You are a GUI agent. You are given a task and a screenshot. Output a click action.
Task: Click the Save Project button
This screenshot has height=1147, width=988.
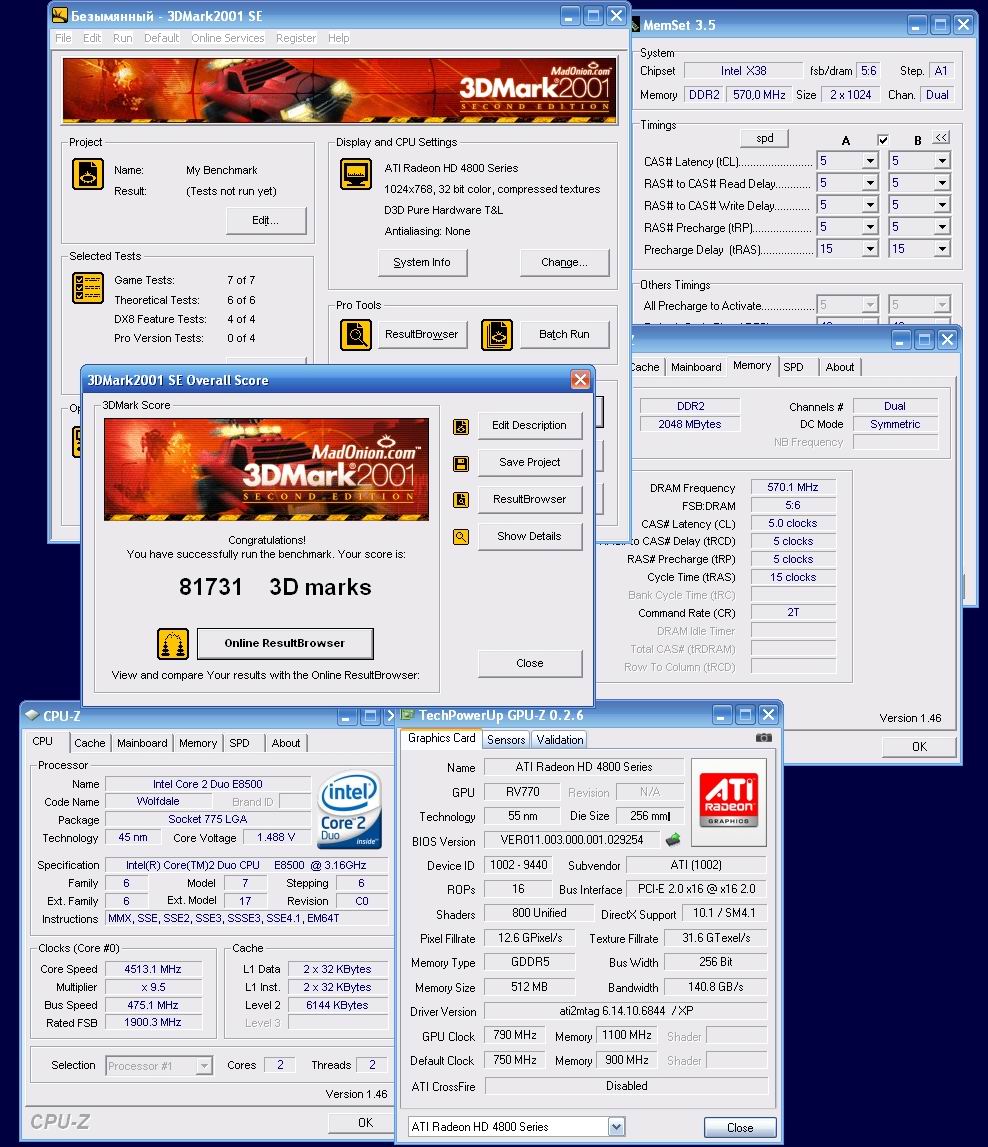point(529,462)
